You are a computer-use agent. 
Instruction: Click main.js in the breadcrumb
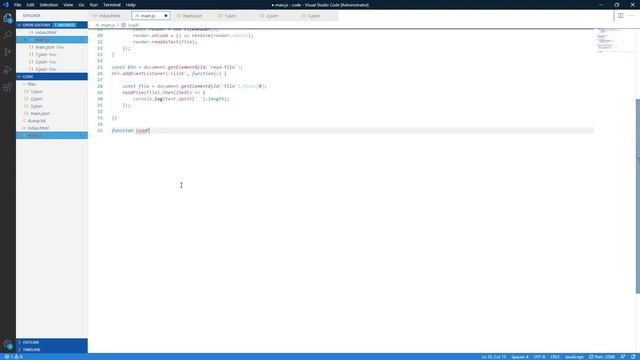click(108, 25)
